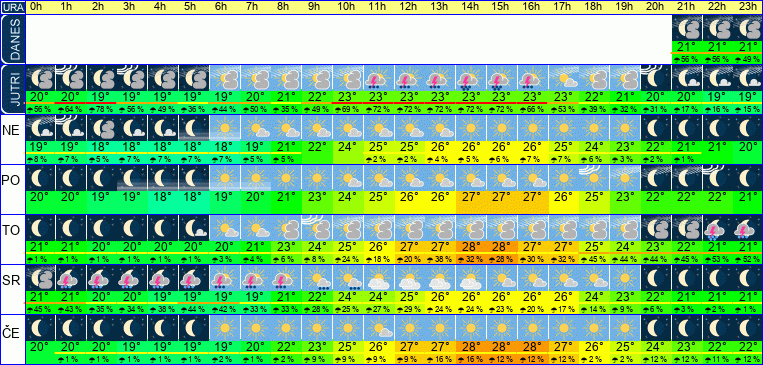The image size is (763, 365).
Task: Click the TO 22h night thunderstorm icon
Action: click(x=717, y=228)
